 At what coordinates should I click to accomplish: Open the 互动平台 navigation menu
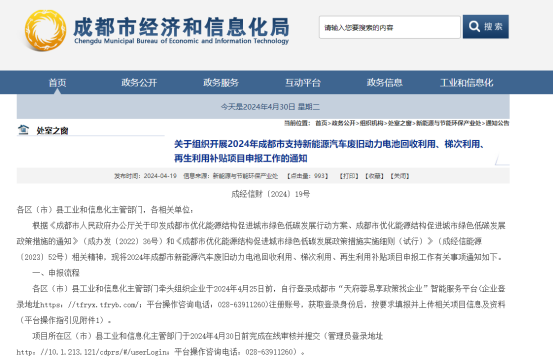pyautogui.click(x=303, y=83)
